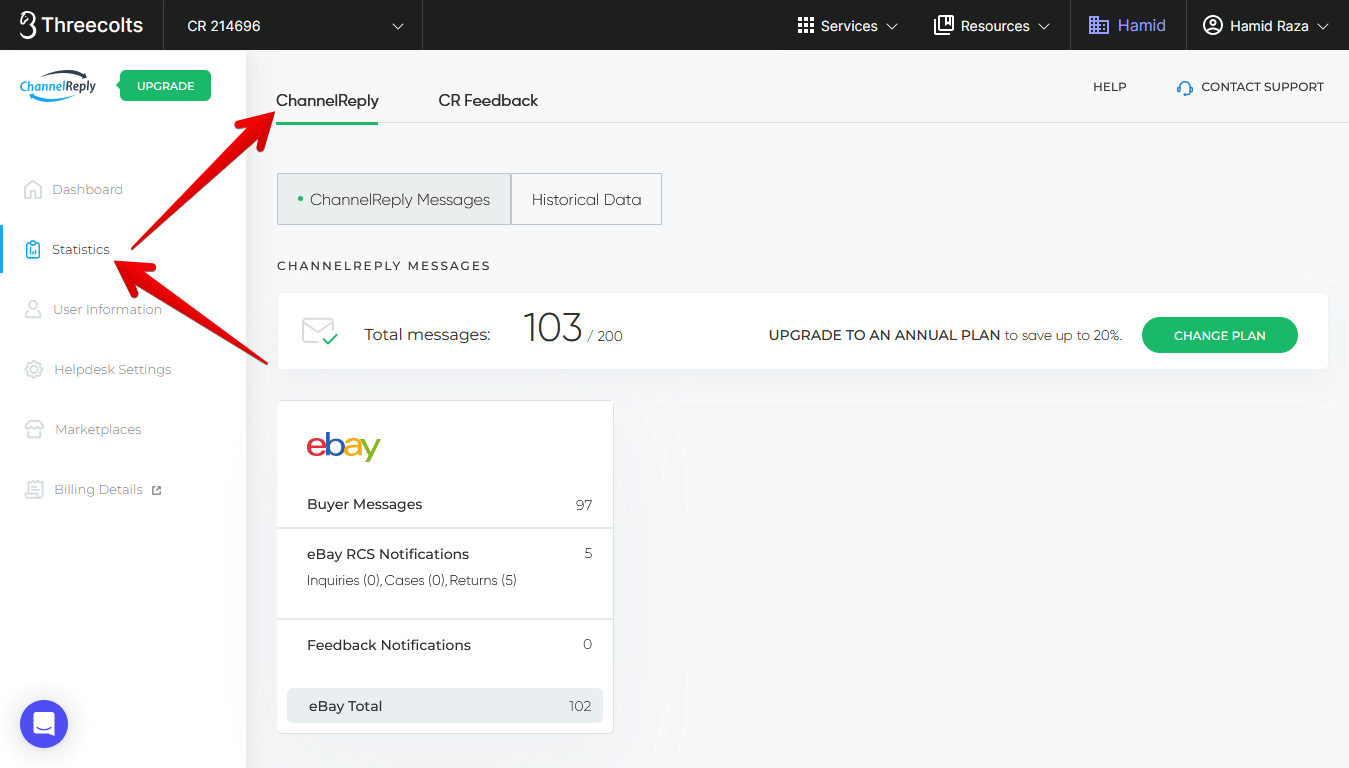This screenshot has width=1349, height=768.
Task: Select Statistics in the sidebar
Action: 81,249
